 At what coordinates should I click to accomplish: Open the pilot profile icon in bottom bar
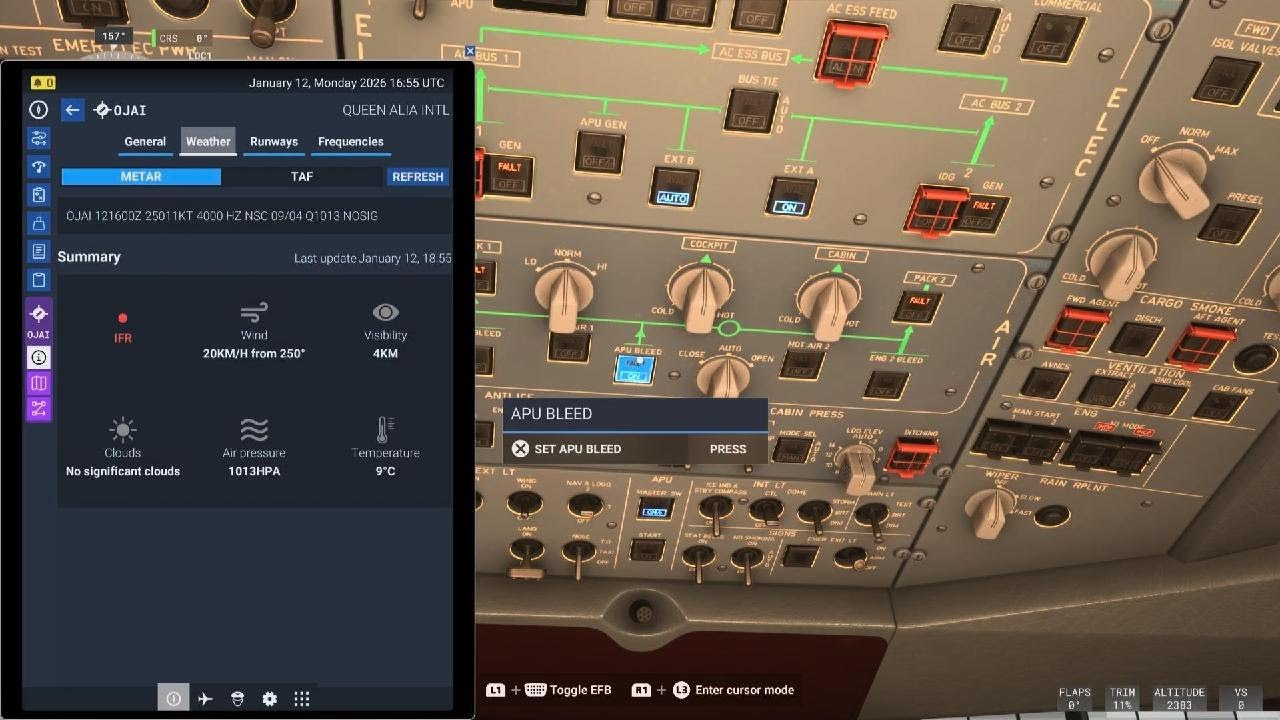pyautogui.click(x=237, y=699)
